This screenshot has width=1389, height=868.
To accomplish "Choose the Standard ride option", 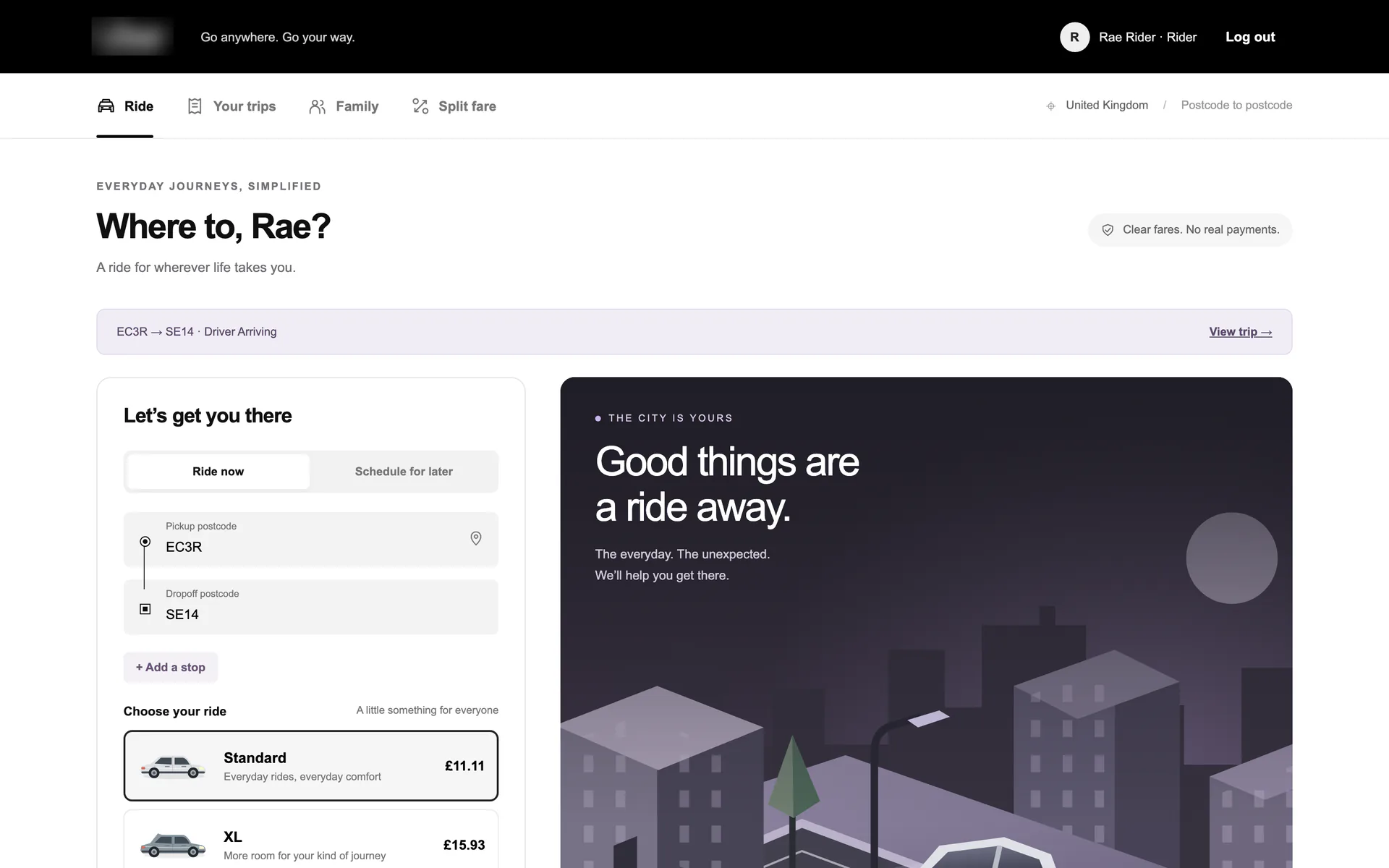I will tap(311, 765).
